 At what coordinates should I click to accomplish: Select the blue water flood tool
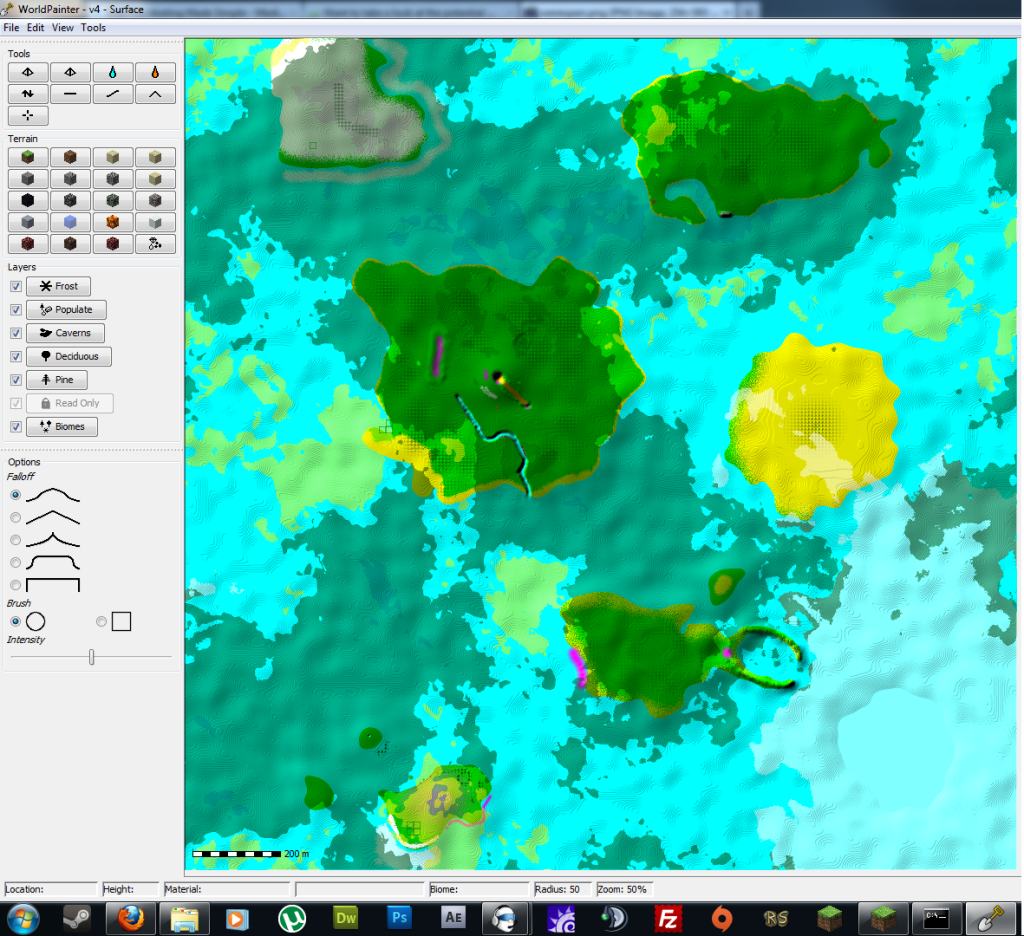[113, 72]
